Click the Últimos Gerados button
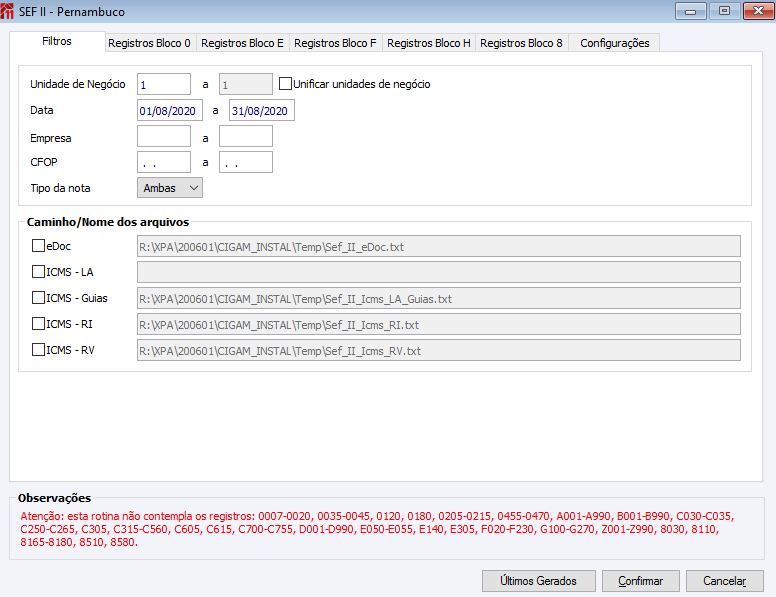Image resolution: width=776 pixels, height=597 pixels. pyautogui.click(x=538, y=581)
